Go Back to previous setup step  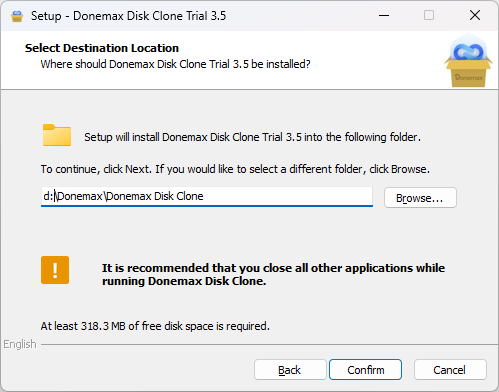click(290, 369)
